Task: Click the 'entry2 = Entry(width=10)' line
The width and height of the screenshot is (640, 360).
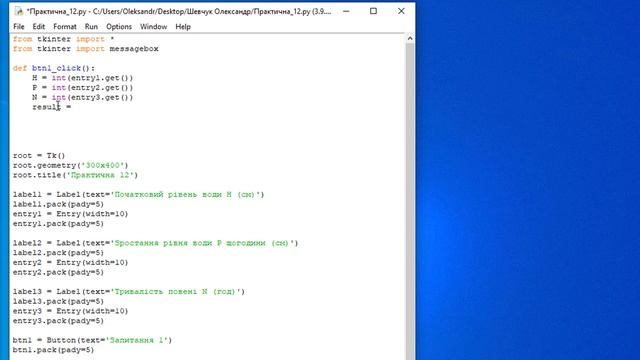Action: 71,262
